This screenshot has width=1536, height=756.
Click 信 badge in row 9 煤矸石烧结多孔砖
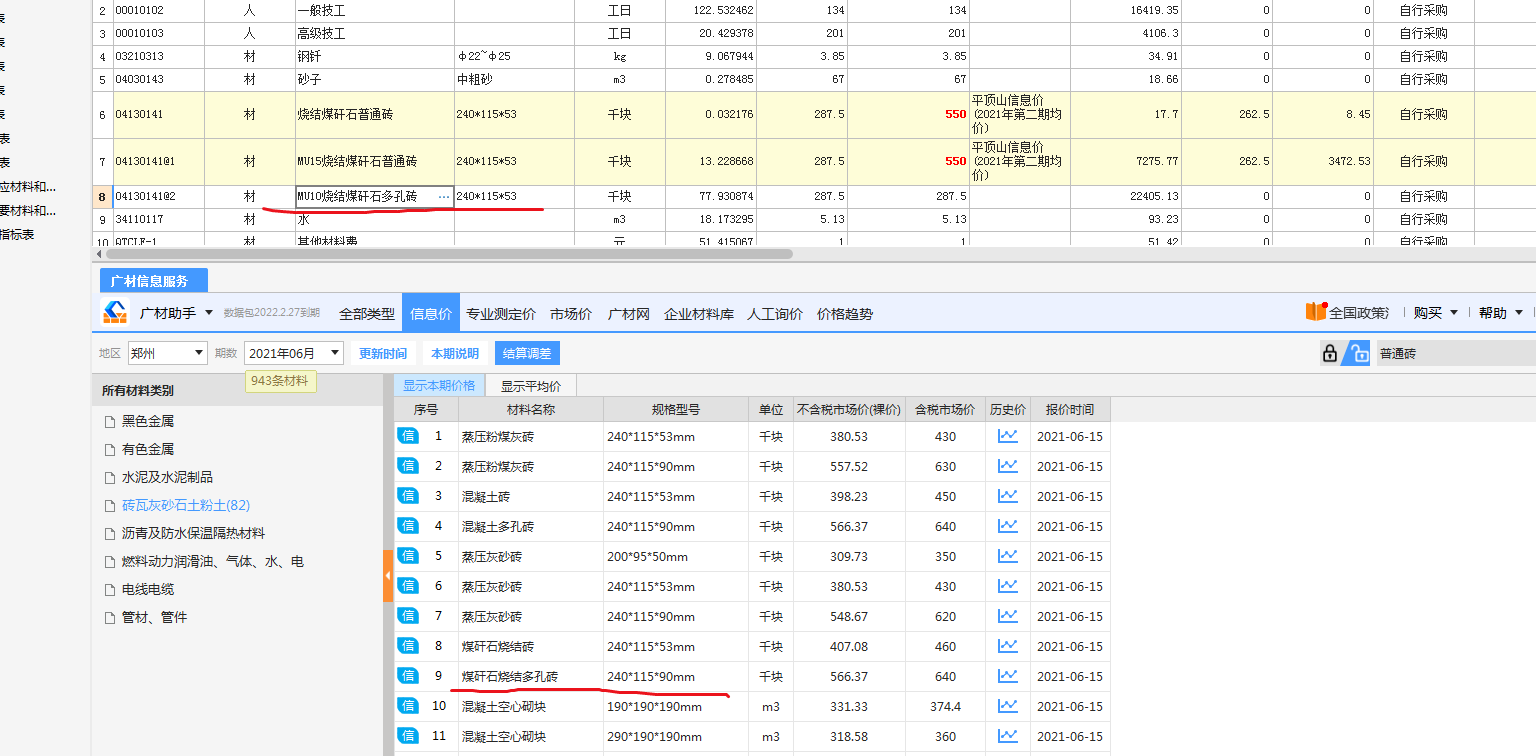pos(407,676)
